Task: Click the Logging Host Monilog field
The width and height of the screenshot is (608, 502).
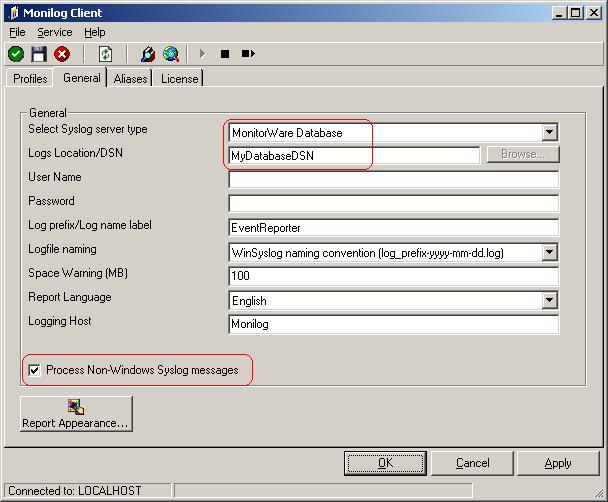Action: point(394,324)
